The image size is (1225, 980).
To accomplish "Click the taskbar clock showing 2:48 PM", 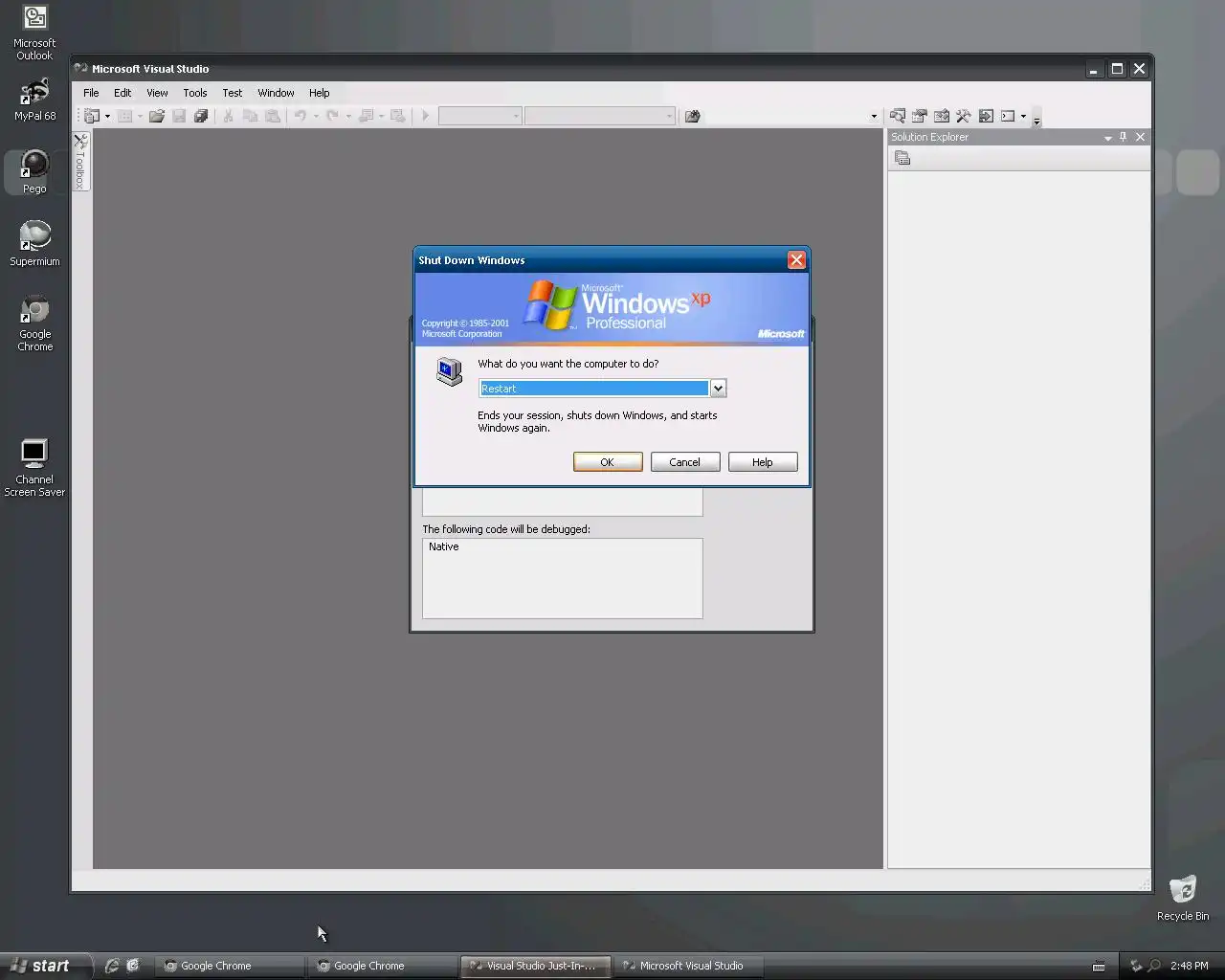I will 1189,966.
